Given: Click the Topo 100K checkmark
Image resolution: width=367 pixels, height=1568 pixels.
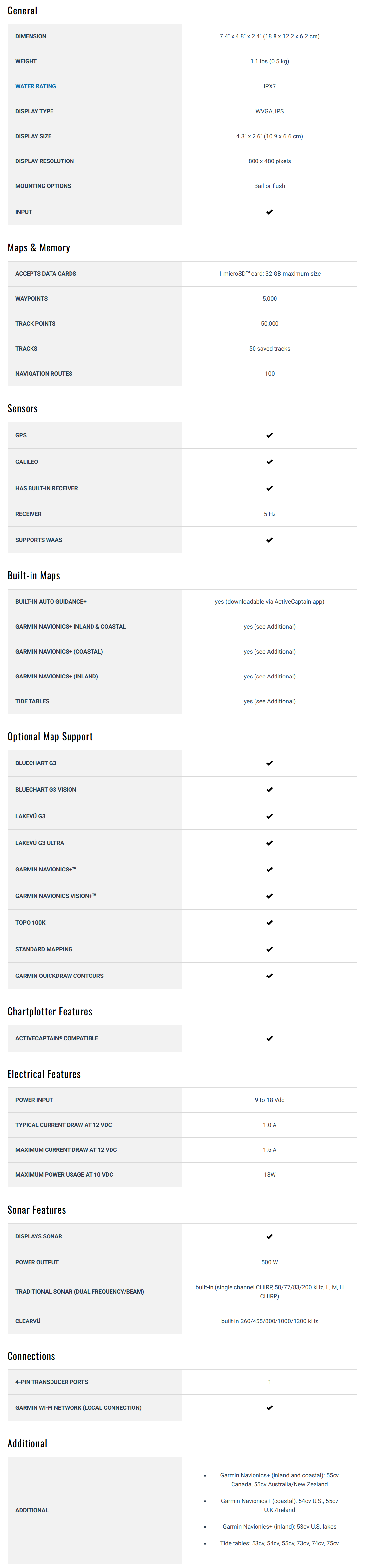Looking at the screenshot, I should point(270,923).
